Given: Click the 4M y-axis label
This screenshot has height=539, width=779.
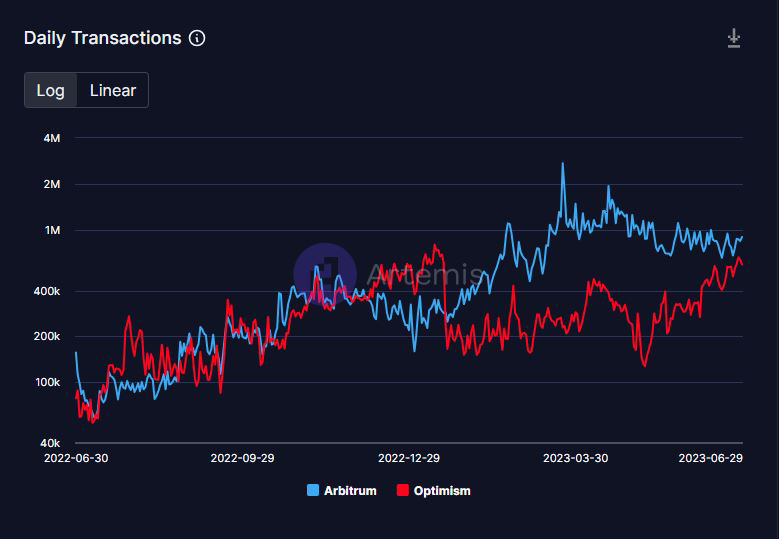Looking at the screenshot, I should (52, 138).
